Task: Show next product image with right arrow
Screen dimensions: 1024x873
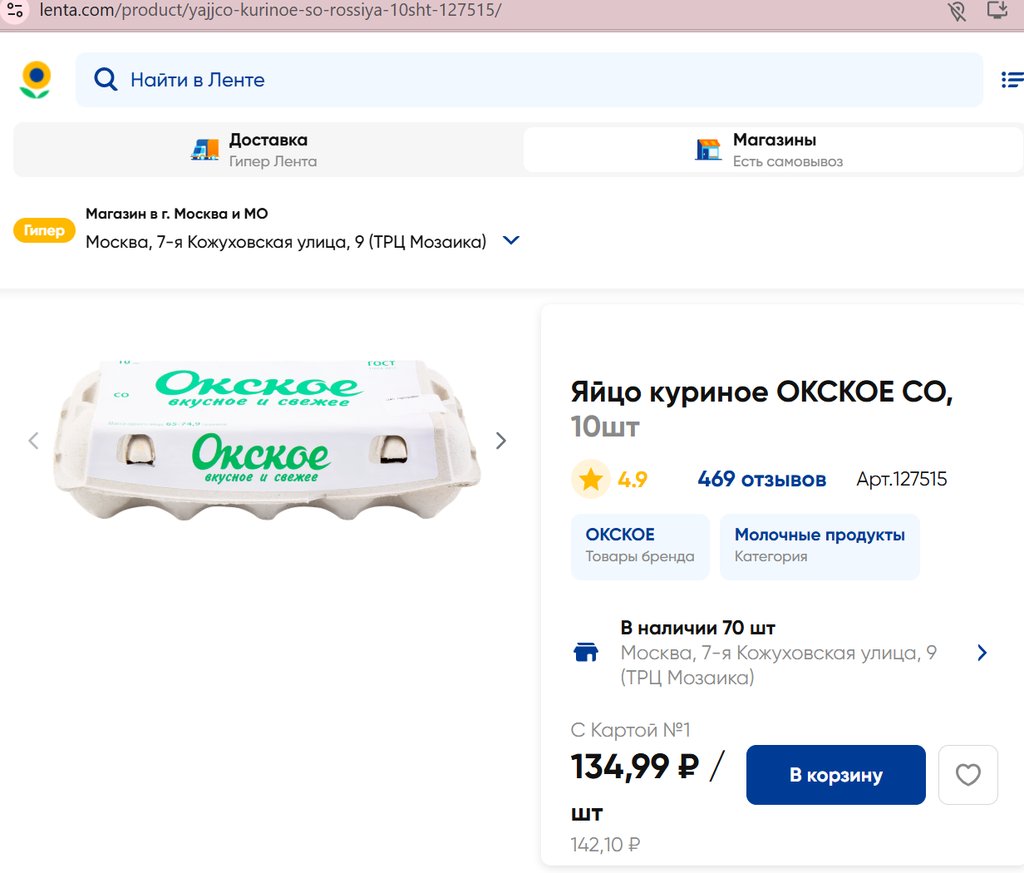Action: coord(501,441)
